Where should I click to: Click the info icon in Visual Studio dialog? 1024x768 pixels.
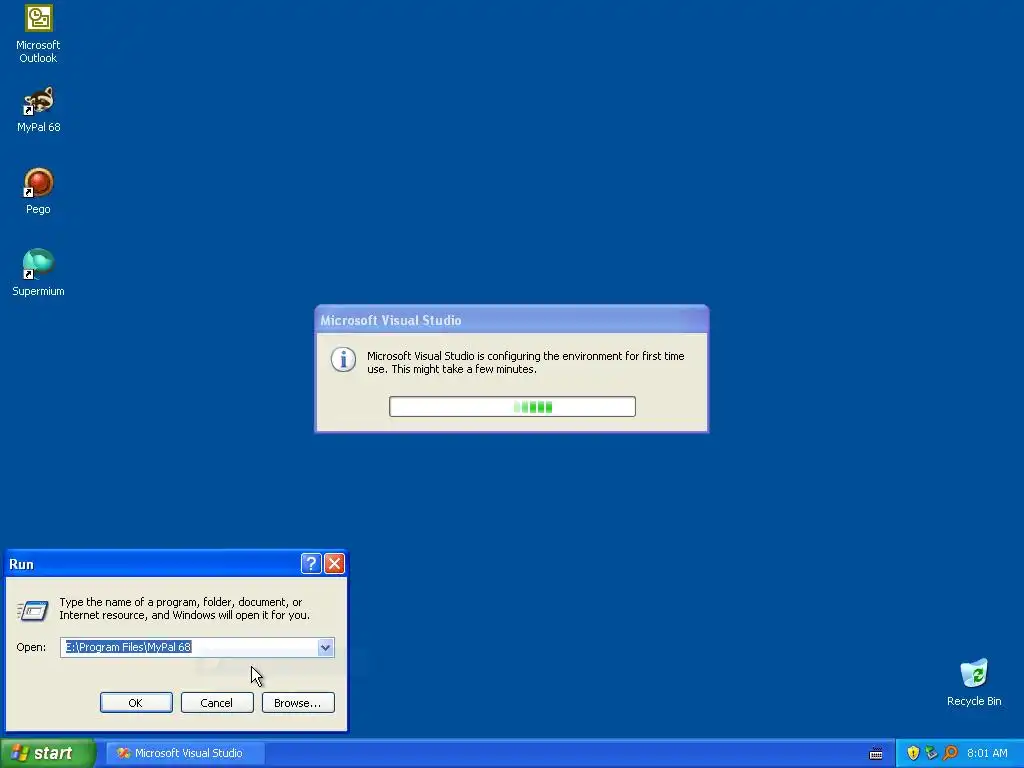click(x=343, y=359)
